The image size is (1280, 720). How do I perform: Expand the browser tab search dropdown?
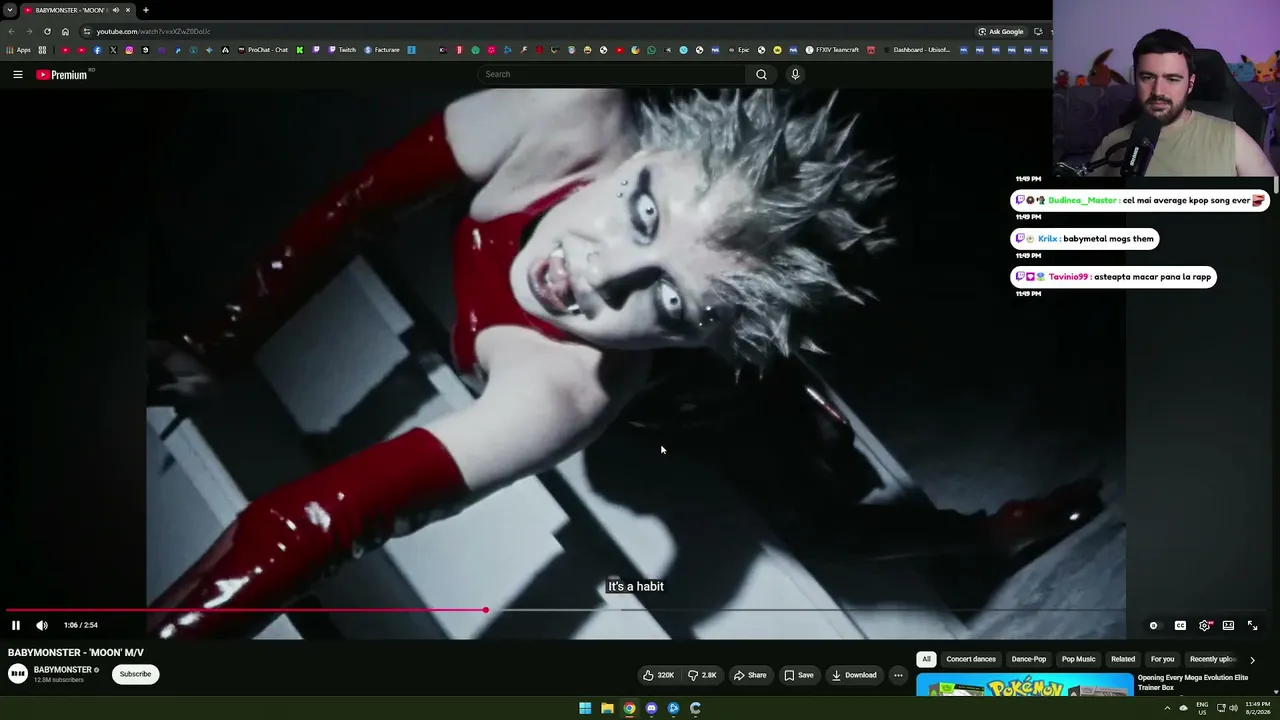pyautogui.click(x=9, y=10)
